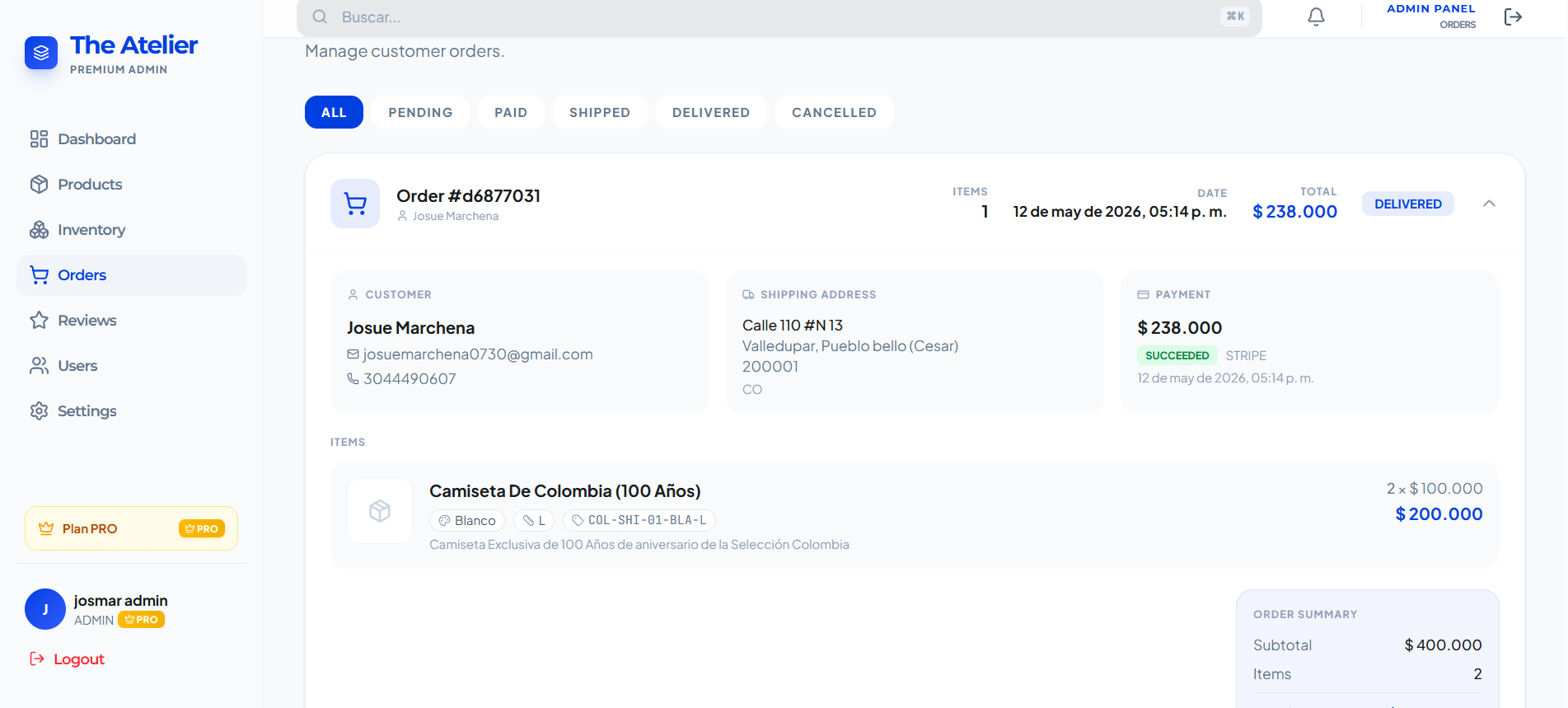Select Orders in the sidebar
The image size is (1568, 708).
[131, 275]
